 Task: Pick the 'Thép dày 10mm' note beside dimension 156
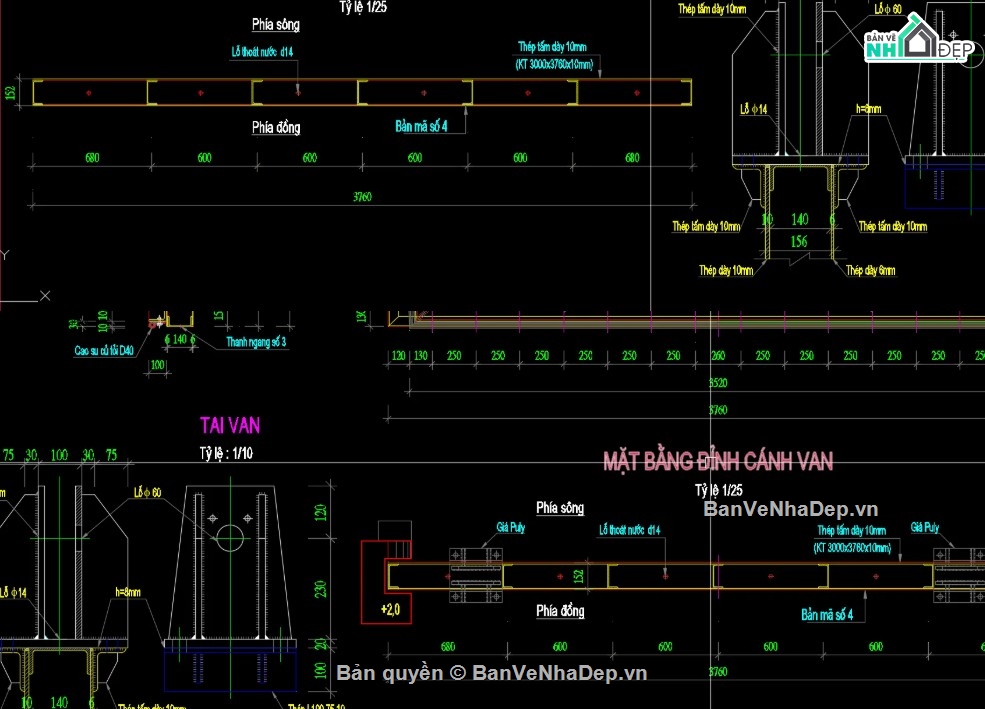(726, 271)
